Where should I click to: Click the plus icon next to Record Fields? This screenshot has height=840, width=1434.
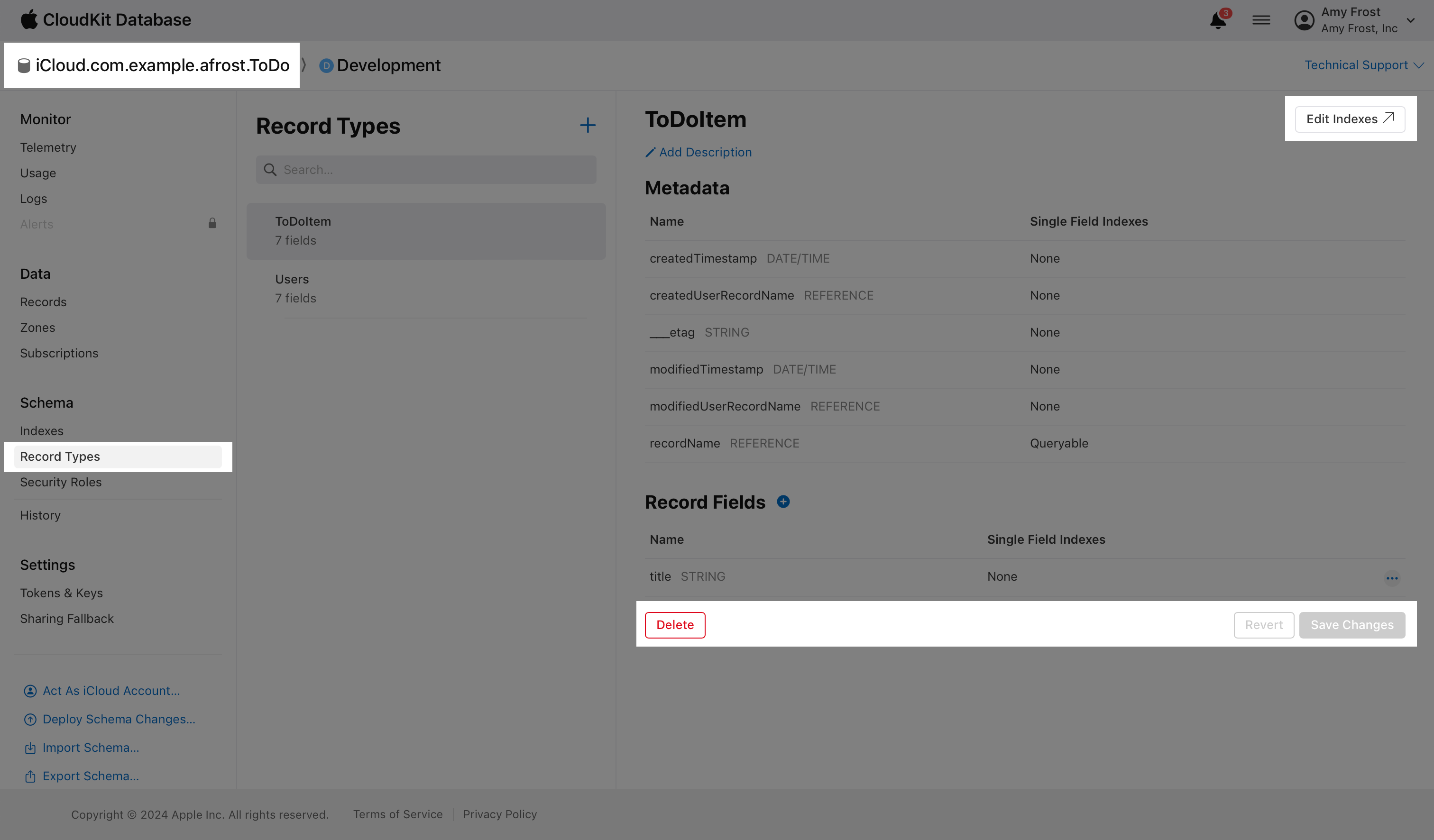click(x=783, y=502)
